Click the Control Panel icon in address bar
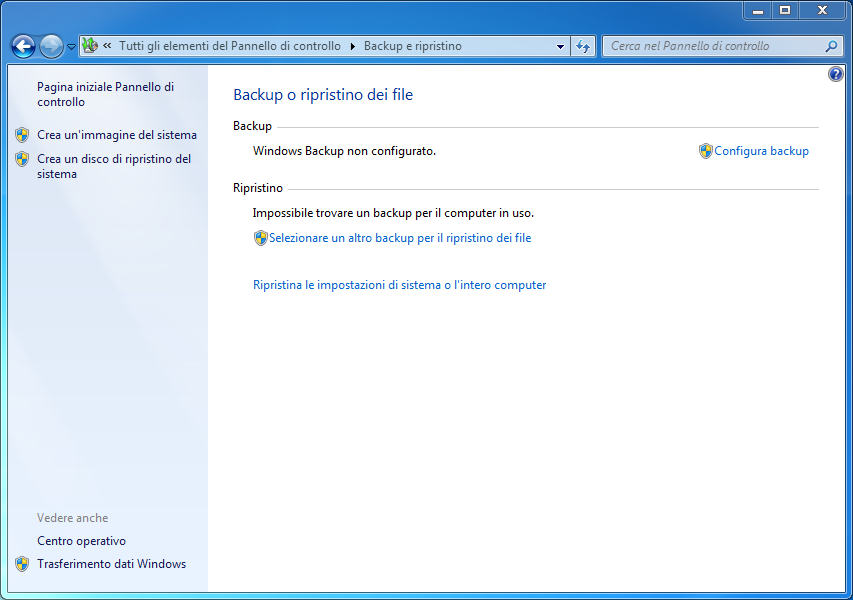This screenshot has height=600, width=853. tap(90, 46)
